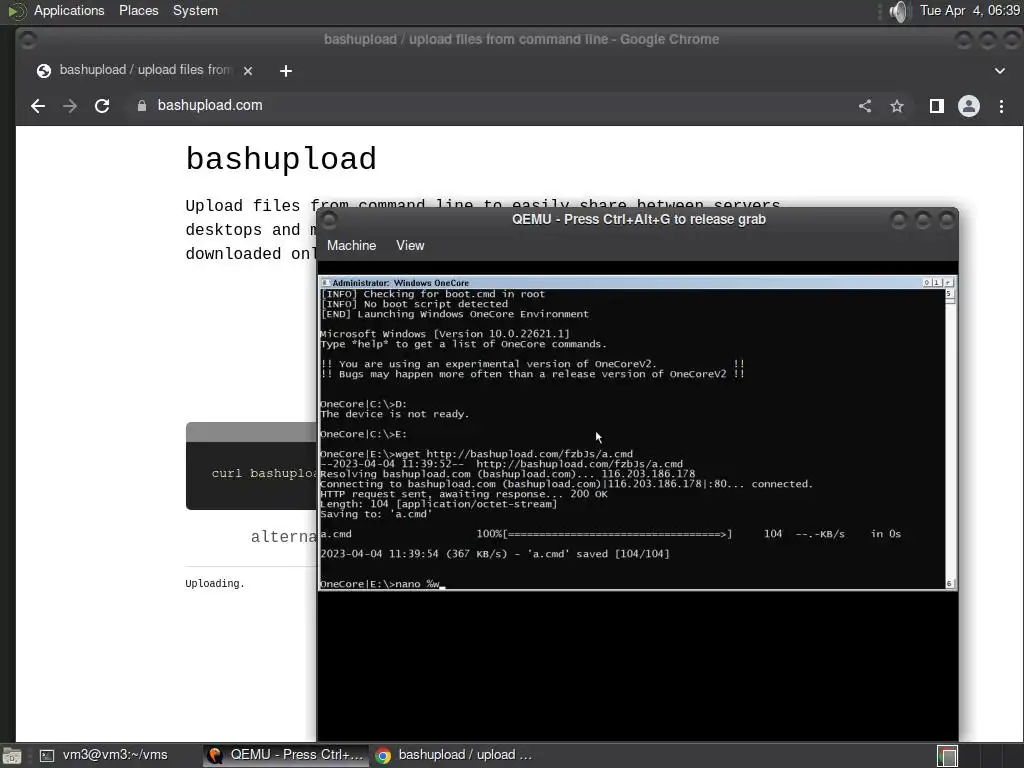
Task: Click the address bar showing bashupload.com
Action: click(x=490, y=106)
